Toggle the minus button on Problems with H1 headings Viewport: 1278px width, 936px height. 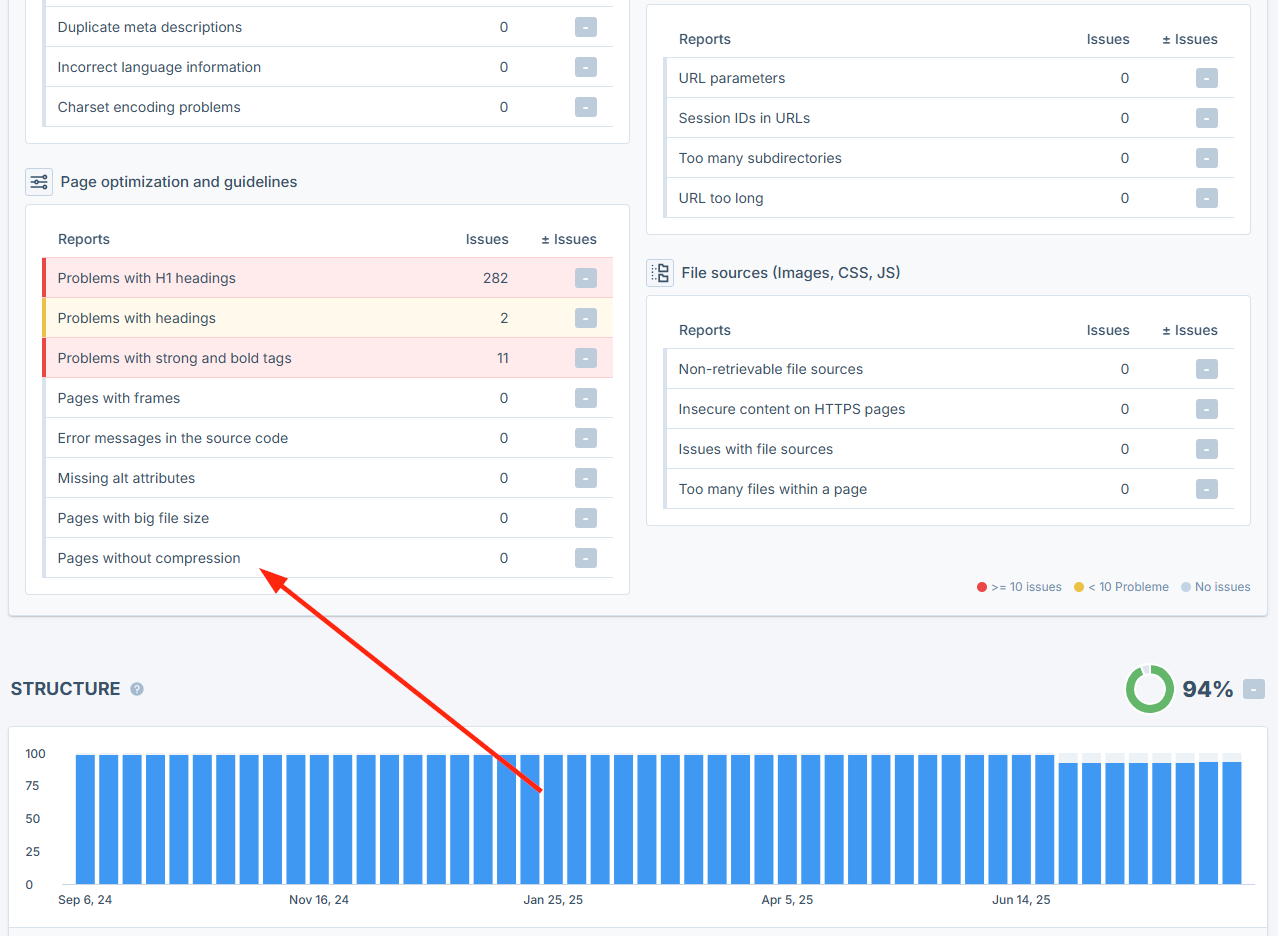click(x=585, y=278)
